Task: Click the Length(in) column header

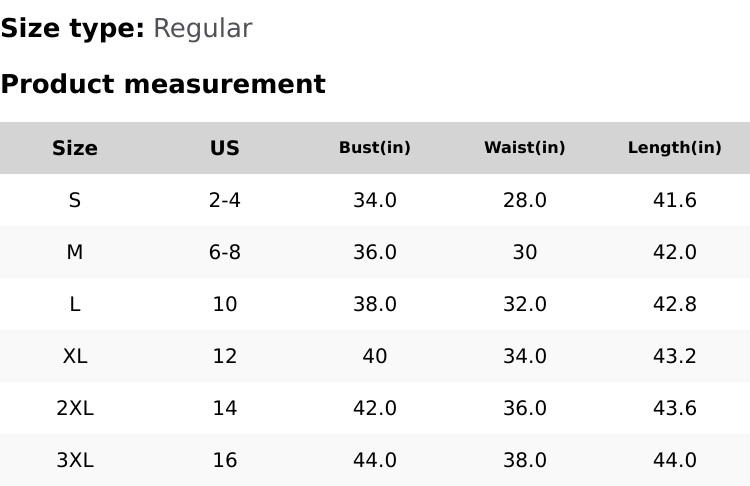Action: (x=675, y=148)
